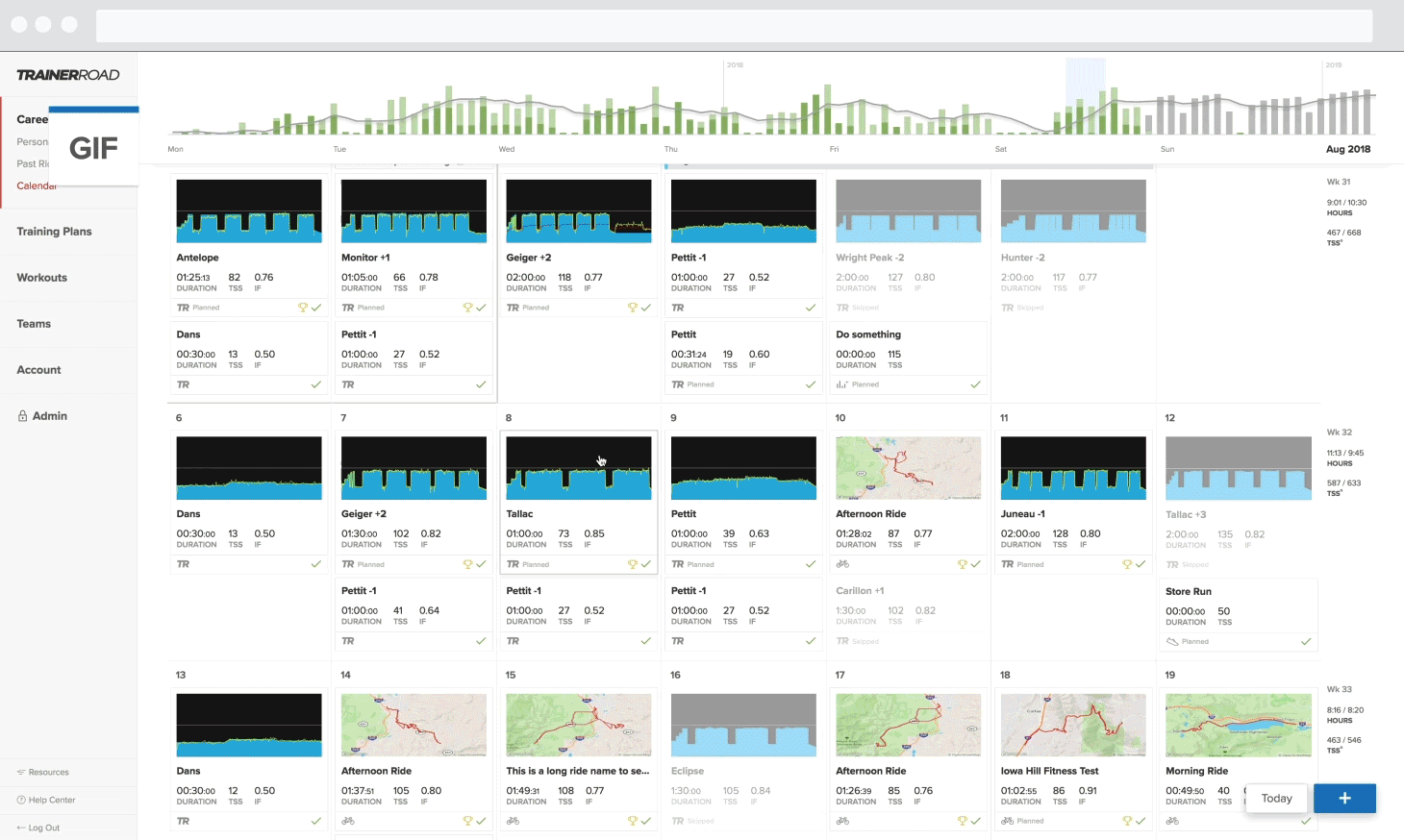Viewport: 1404px width, 840px height.
Task: Click the trophy icon on Juneau -1 card
Action: coord(1127,564)
